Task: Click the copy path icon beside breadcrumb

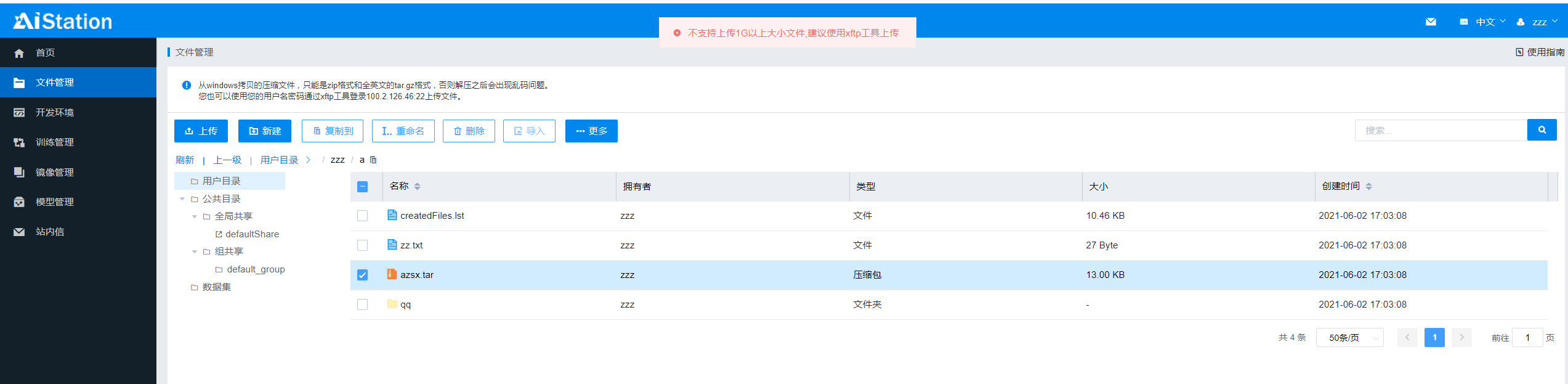Action: [373, 160]
